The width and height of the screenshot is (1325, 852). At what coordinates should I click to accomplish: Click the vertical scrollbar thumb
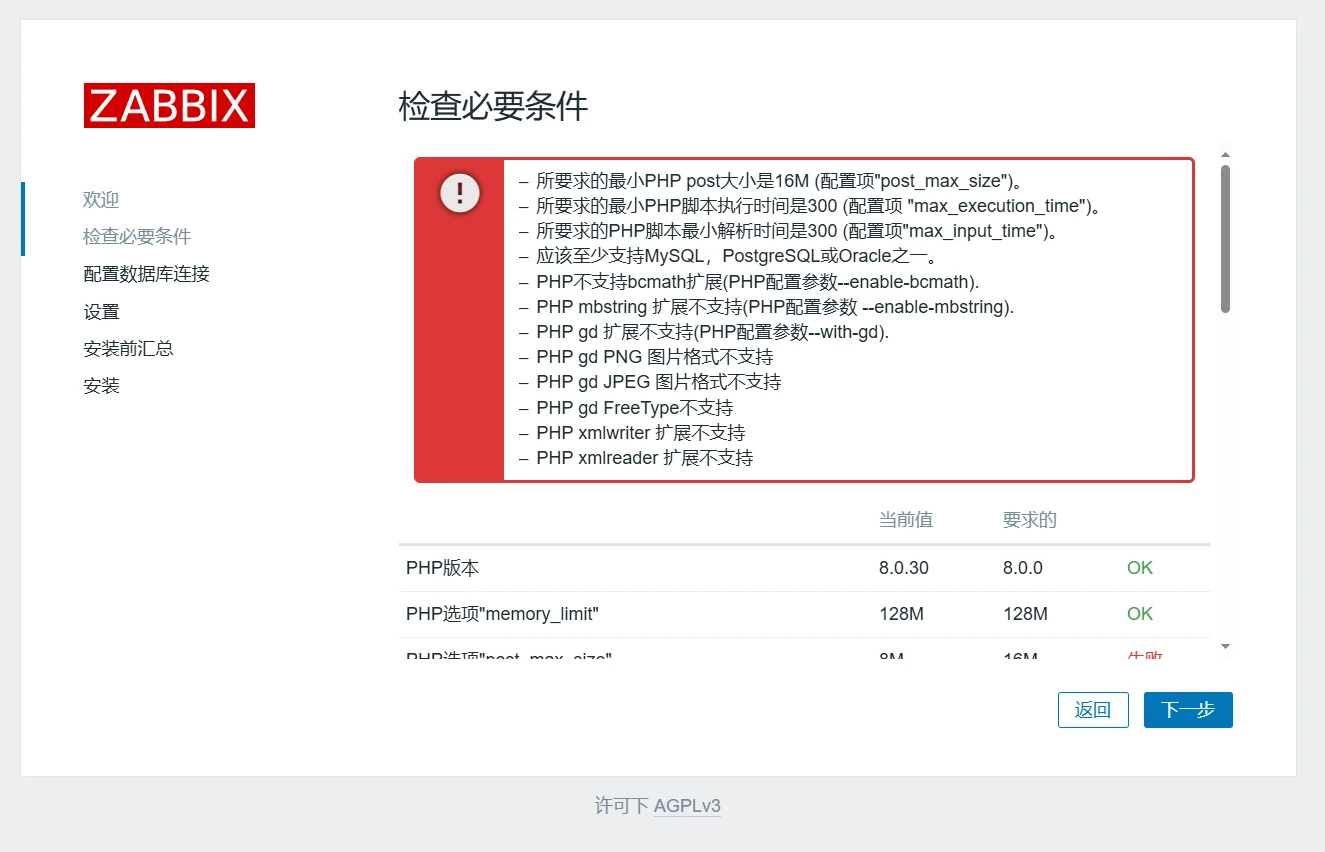[x=1225, y=238]
